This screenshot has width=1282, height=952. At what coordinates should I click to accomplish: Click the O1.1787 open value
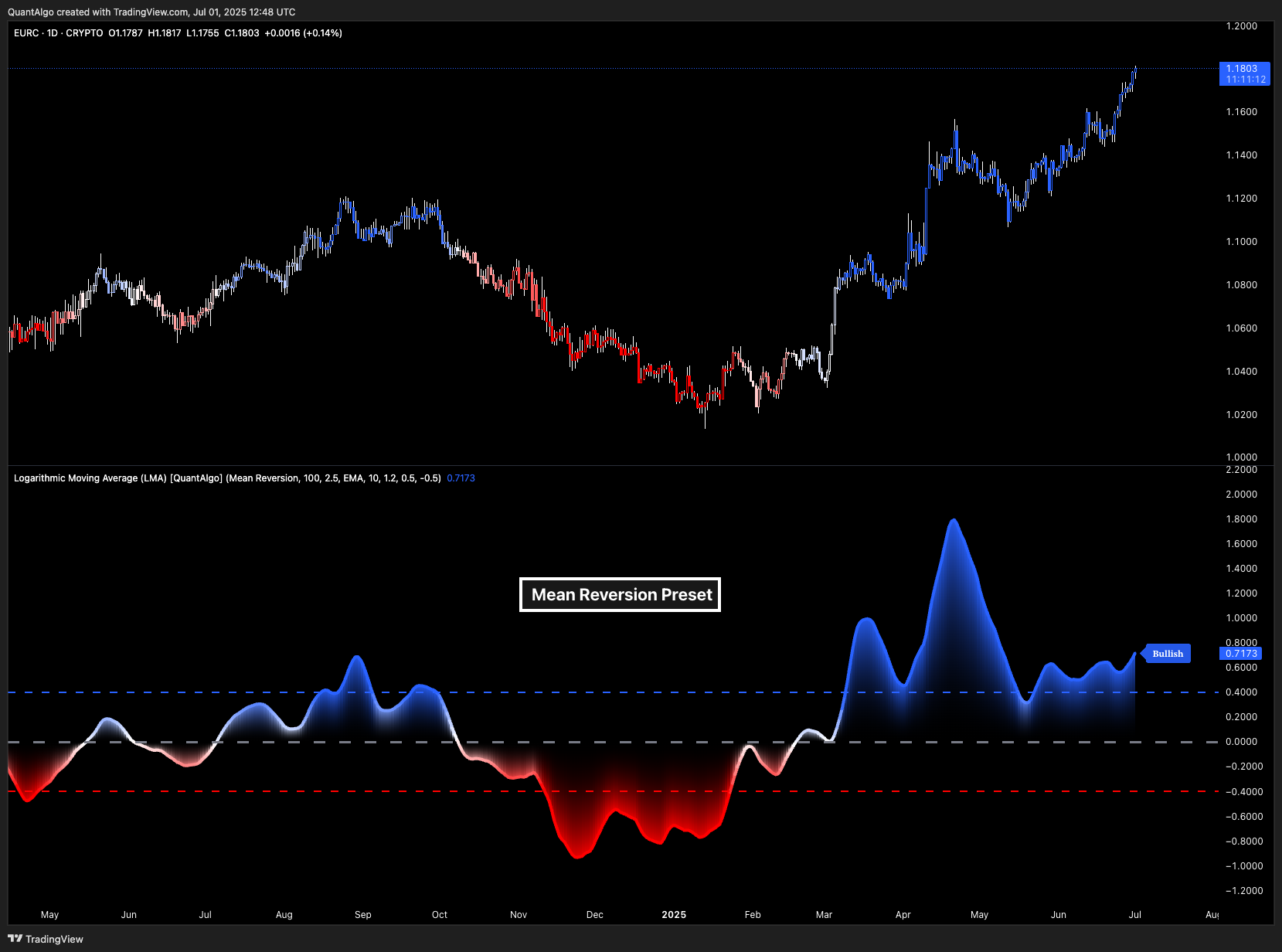[x=125, y=33]
